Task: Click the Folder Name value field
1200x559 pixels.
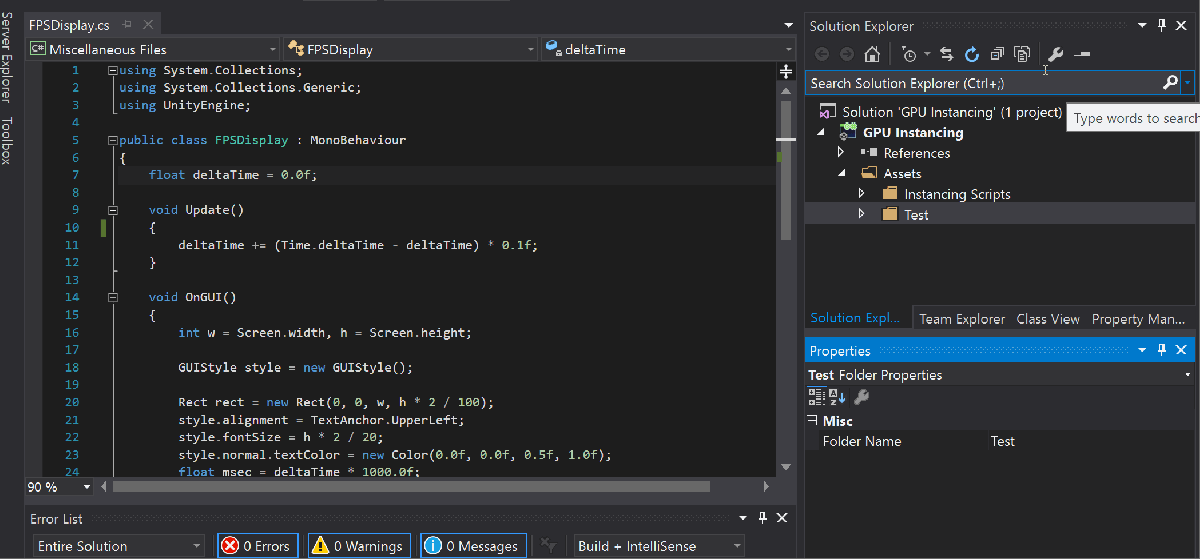Action: (1090, 441)
